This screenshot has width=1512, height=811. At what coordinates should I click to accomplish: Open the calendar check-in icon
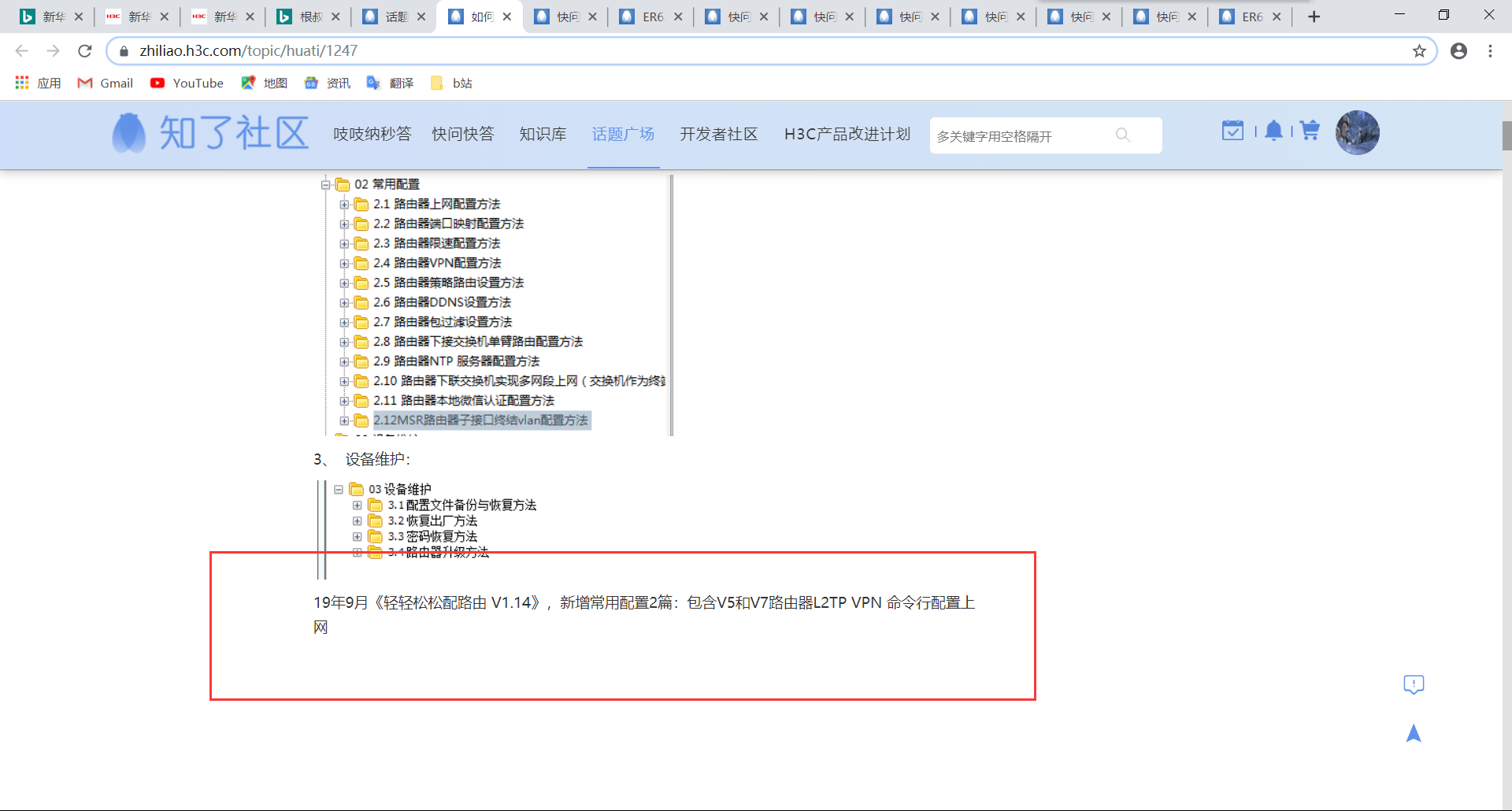(x=1232, y=131)
